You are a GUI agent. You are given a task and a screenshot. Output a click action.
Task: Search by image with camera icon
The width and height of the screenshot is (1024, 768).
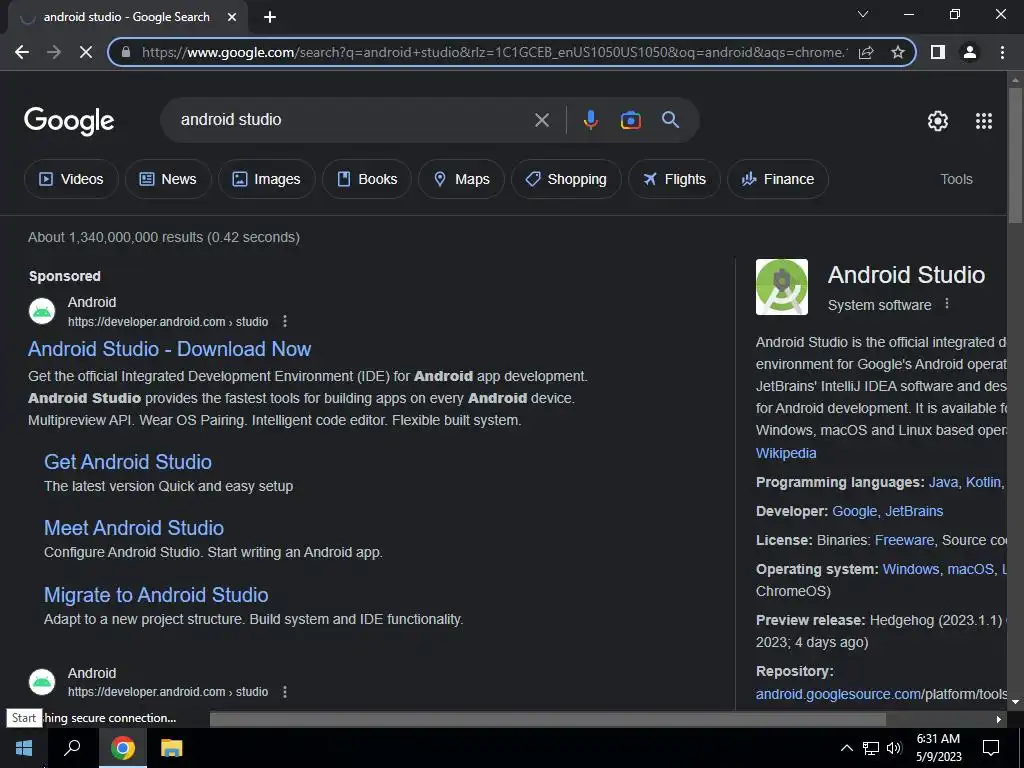(630, 120)
